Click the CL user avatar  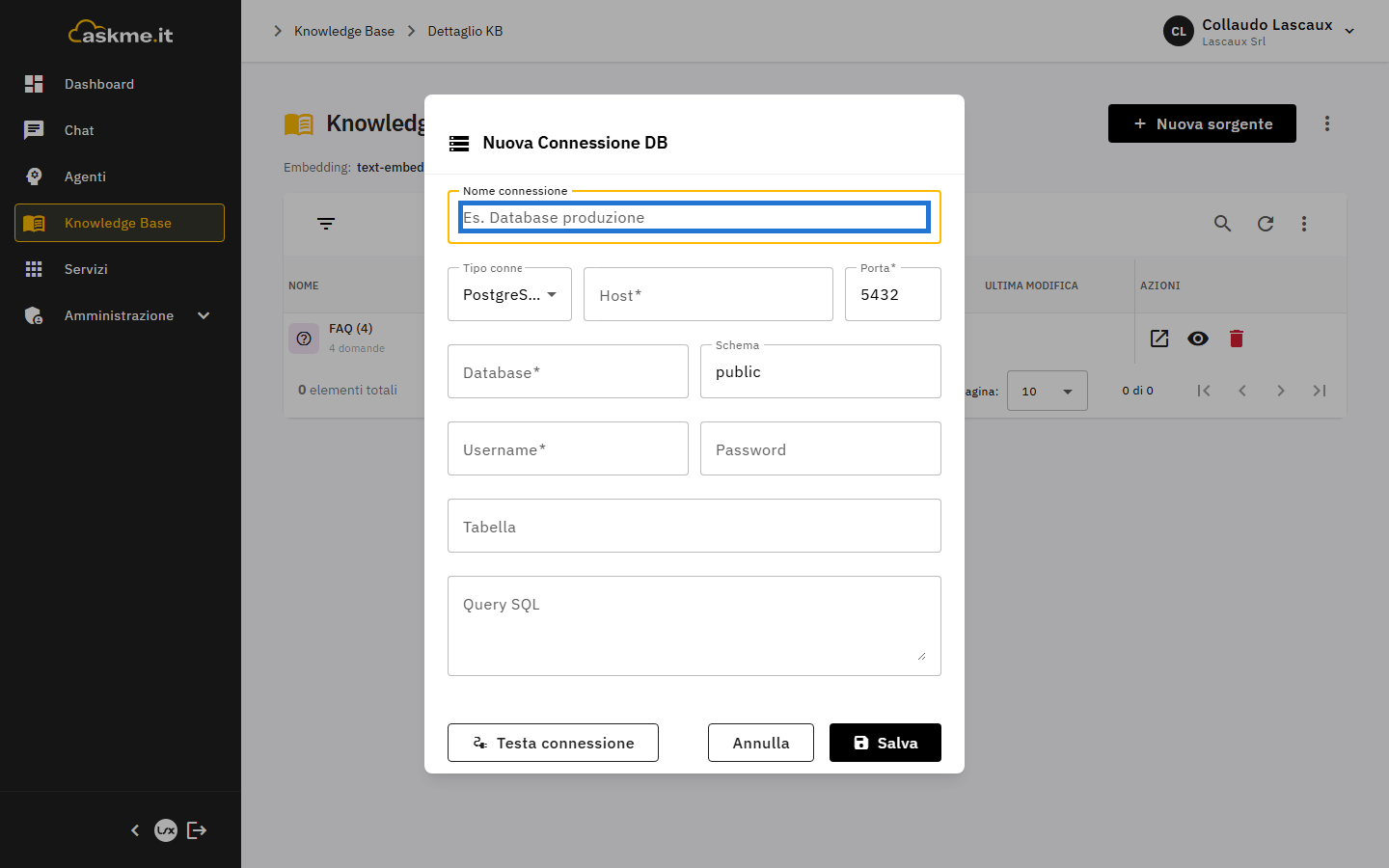[1179, 31]
